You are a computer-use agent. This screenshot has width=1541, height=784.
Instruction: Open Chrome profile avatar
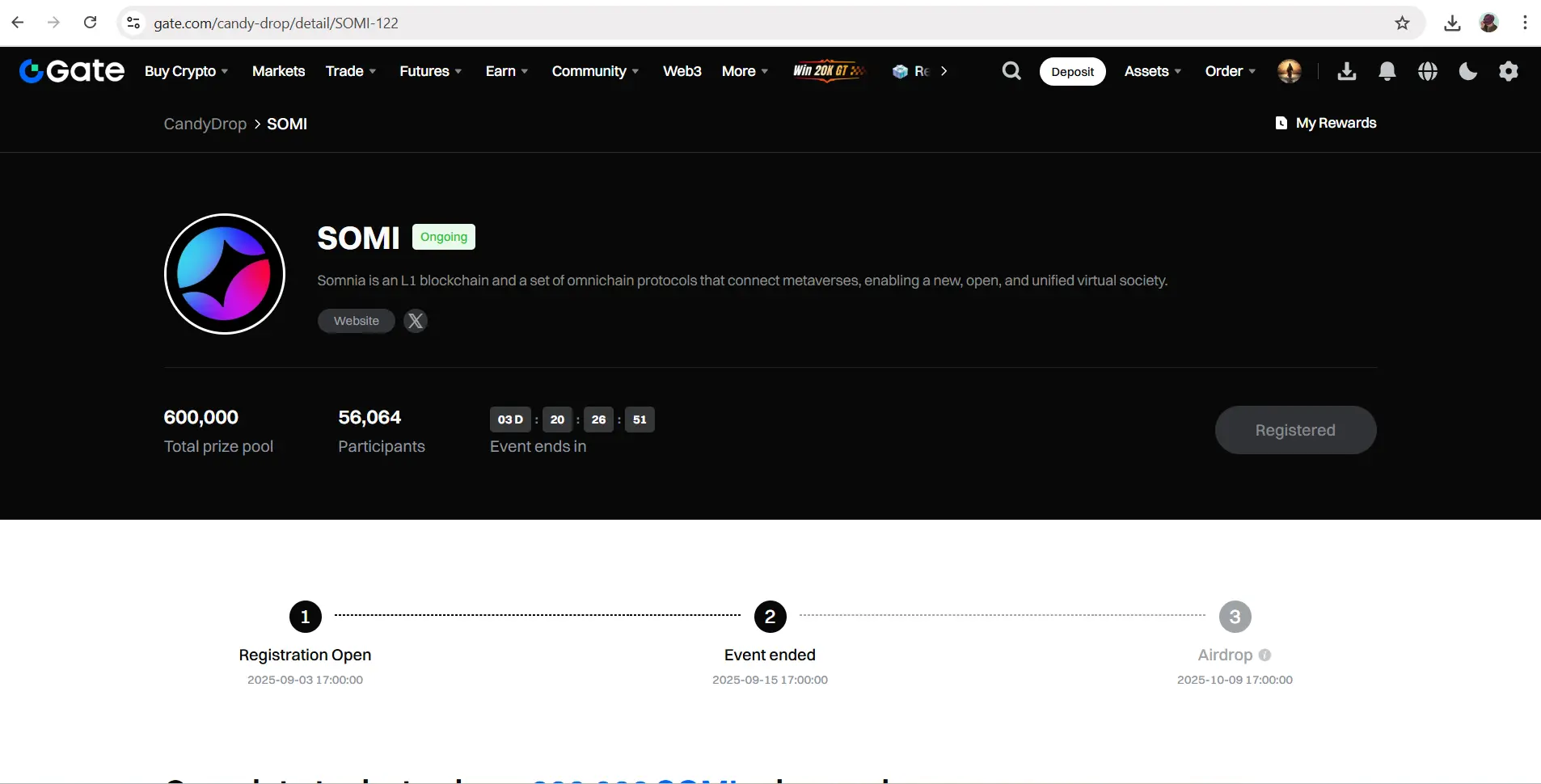pyautogui.click(x=1489, y=23)
